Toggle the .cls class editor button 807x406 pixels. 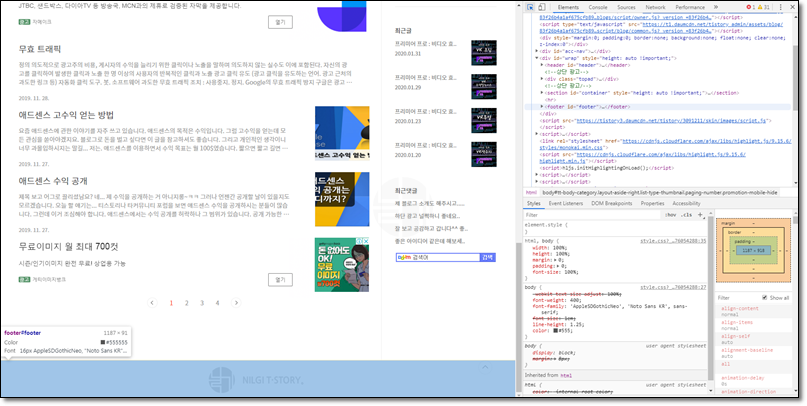click(687, 215)
